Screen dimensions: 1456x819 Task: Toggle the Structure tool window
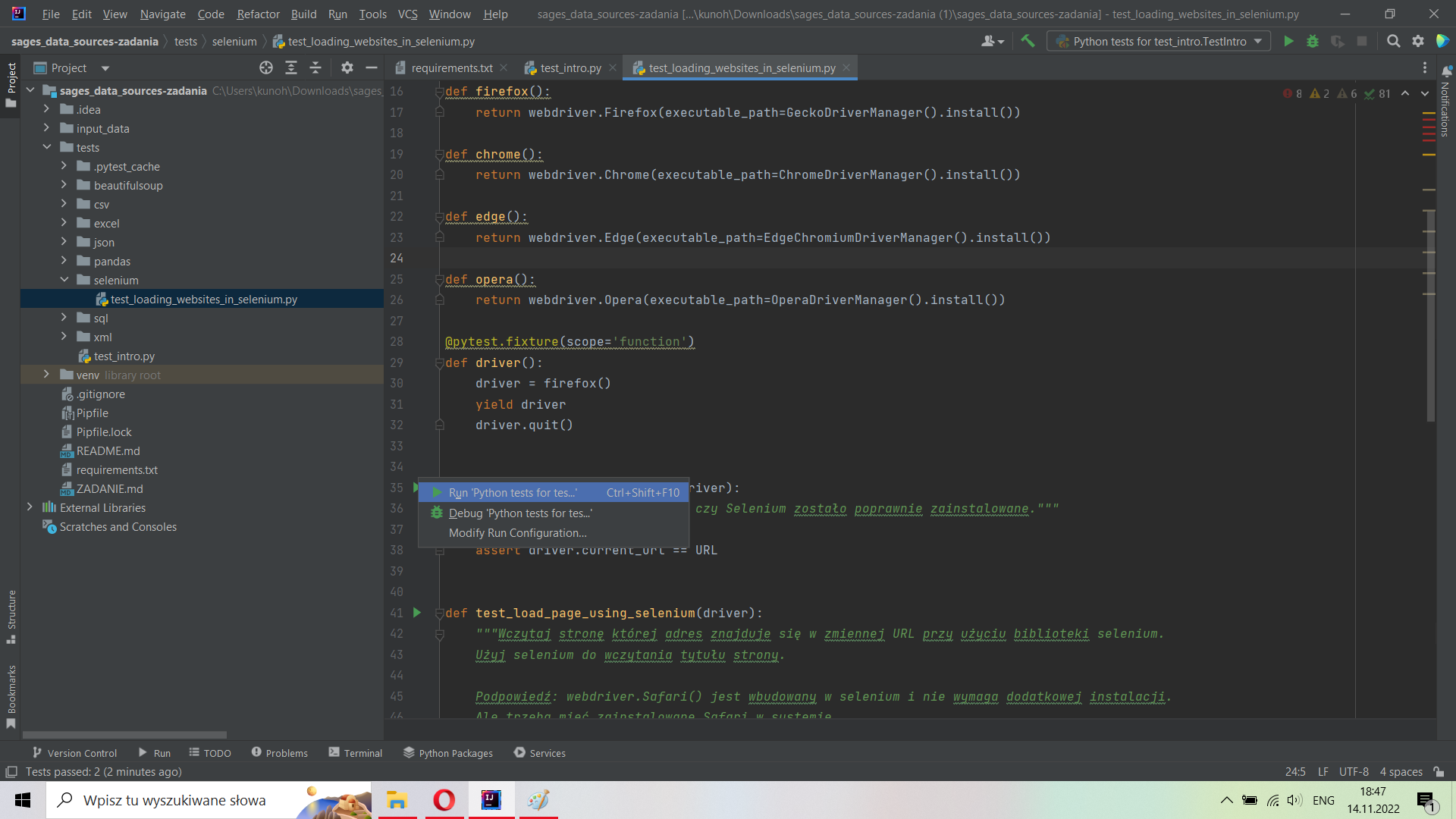coord(11,616)
